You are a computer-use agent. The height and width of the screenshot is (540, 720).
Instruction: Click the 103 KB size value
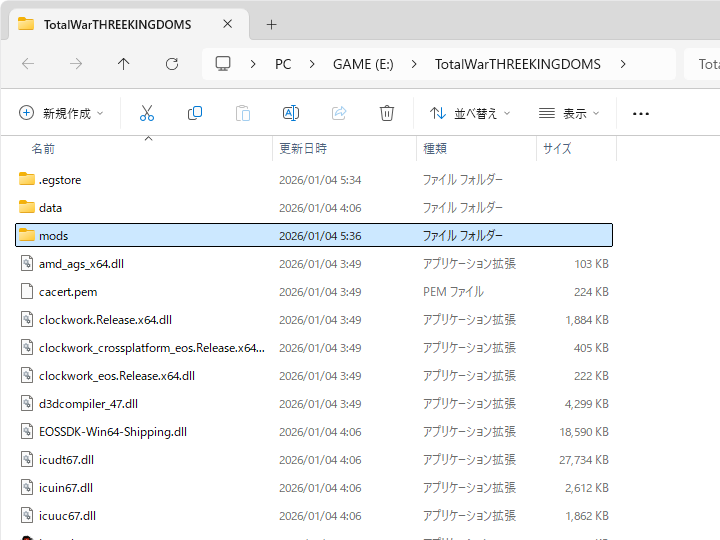[x=591, y=264]
